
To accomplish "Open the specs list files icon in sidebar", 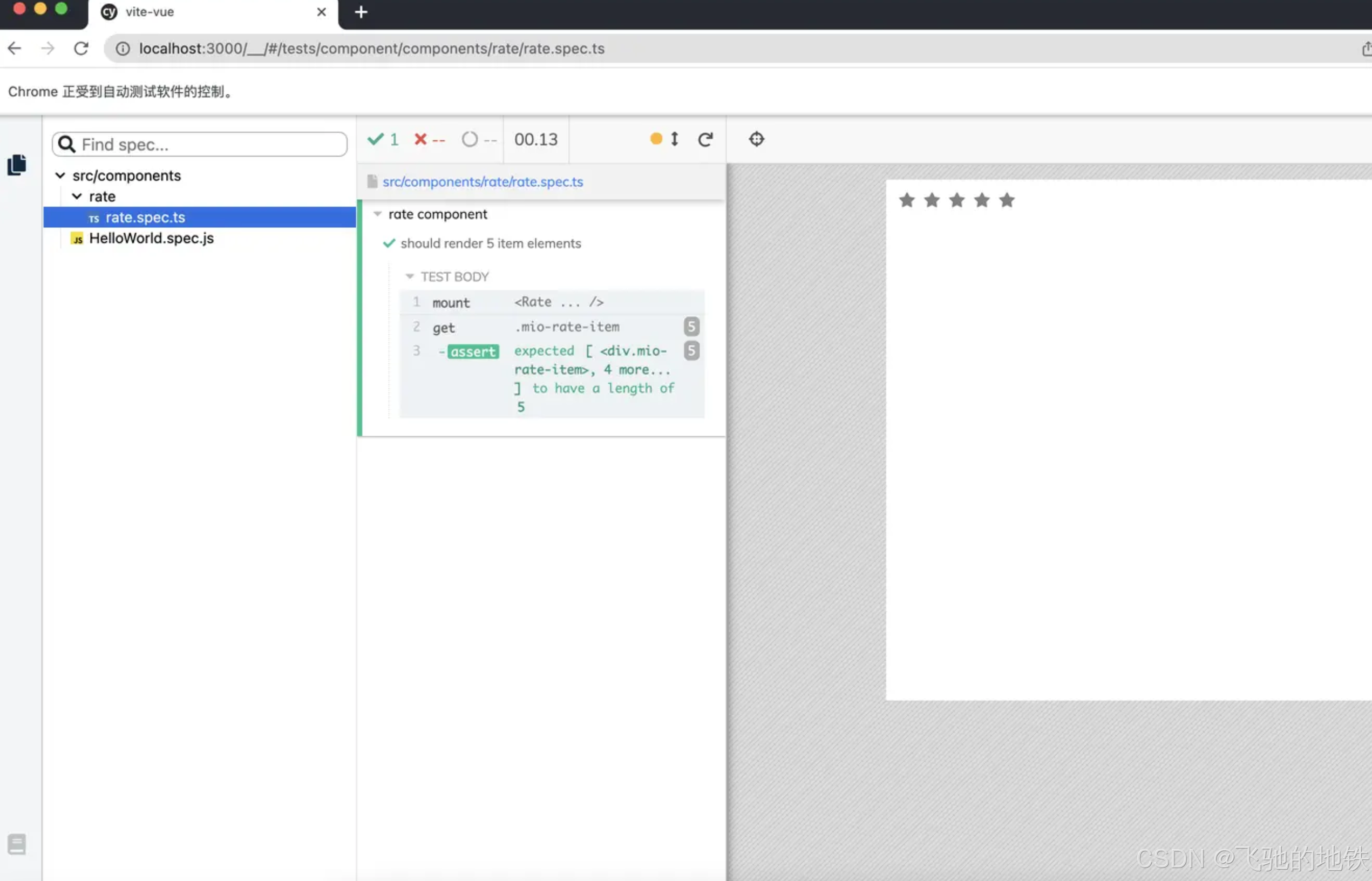I will tap(17, 165).
